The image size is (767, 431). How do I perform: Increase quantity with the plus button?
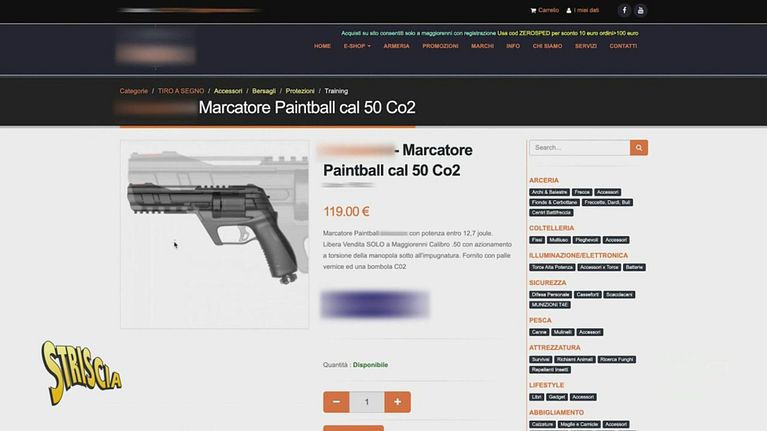(397, 402)
